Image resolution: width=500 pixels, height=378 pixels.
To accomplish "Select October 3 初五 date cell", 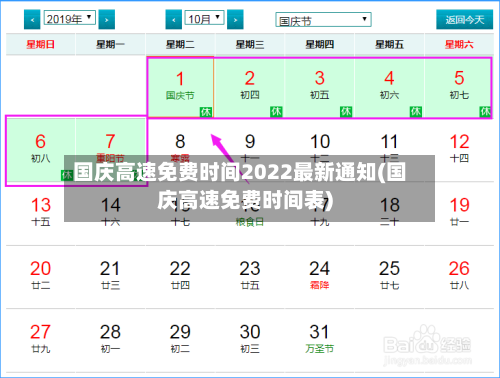I will pyautogui.click(x=320, y=87).
